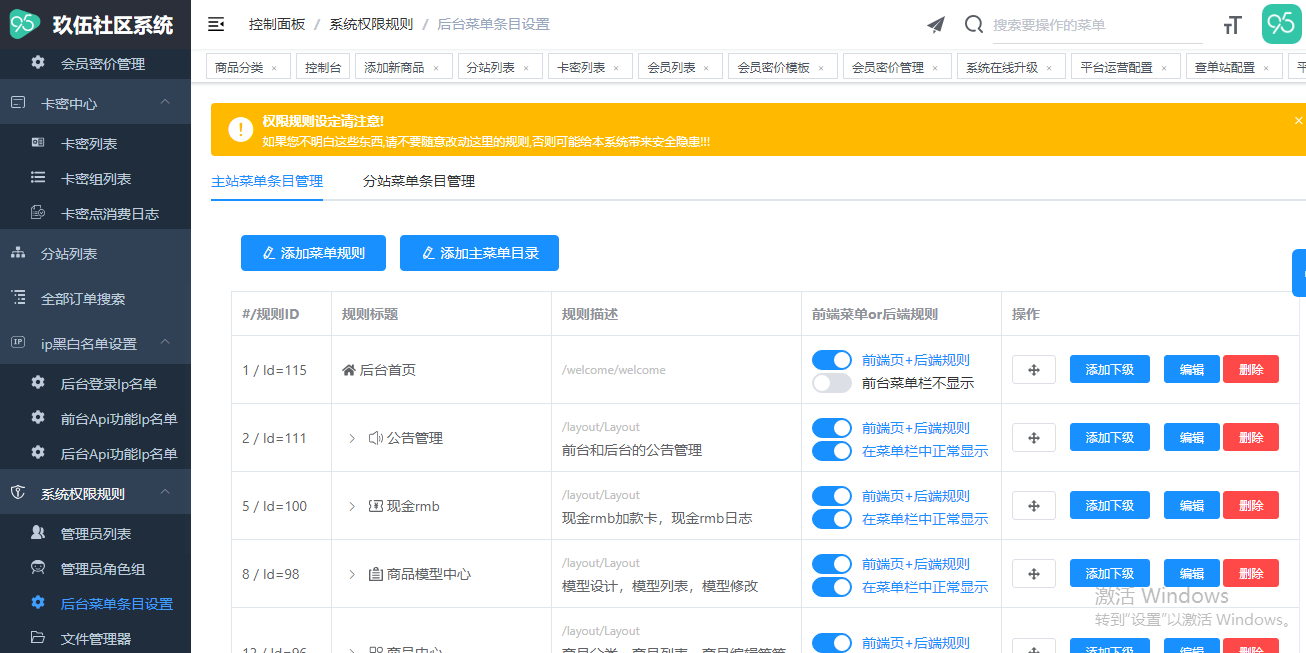Click the list icon beside 卡密组列表
Screen dimensions: 1306x653
(38, 177)
